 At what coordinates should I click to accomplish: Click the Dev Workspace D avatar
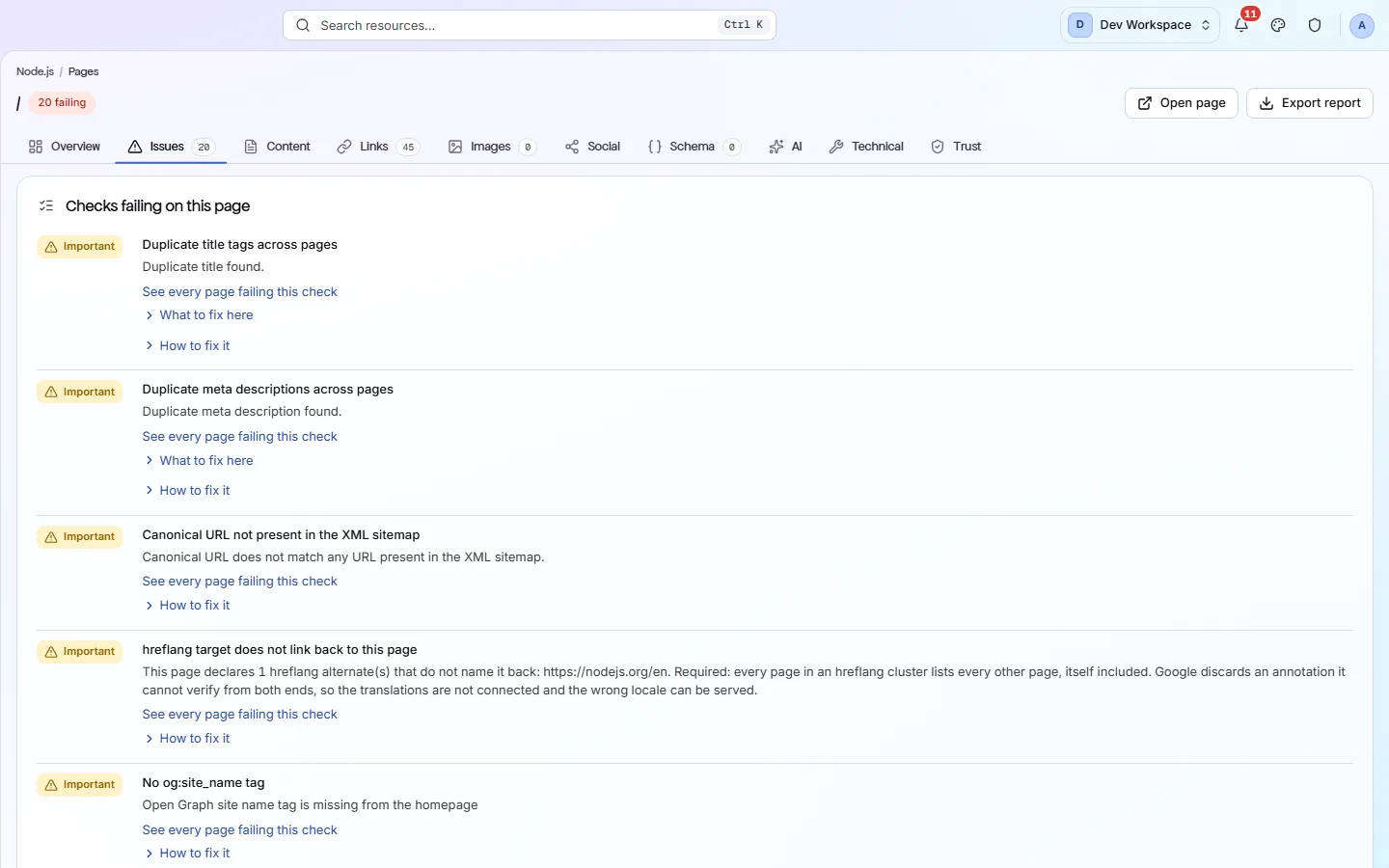[1079, 25]
